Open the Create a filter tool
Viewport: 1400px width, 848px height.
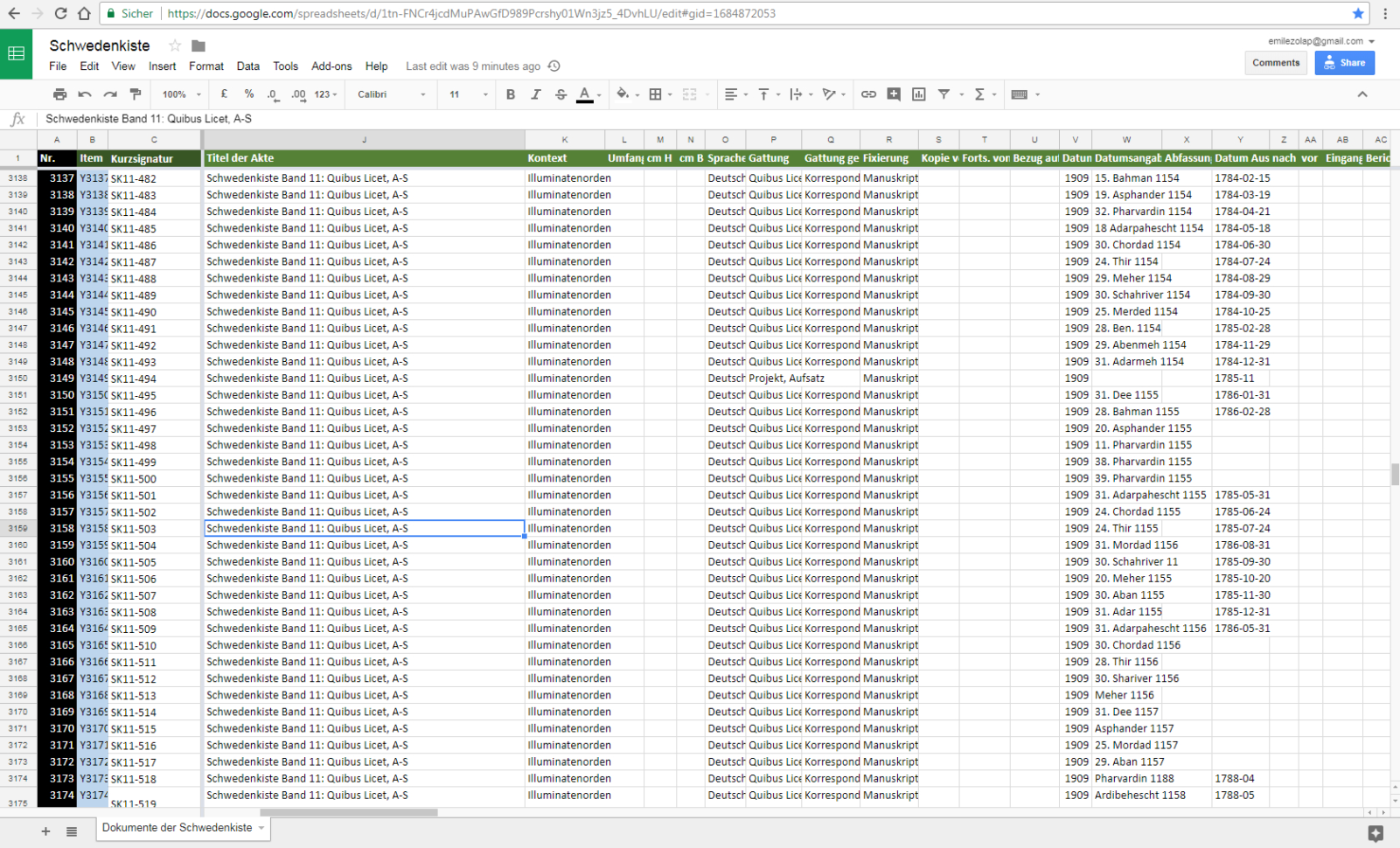click(944, 94)
